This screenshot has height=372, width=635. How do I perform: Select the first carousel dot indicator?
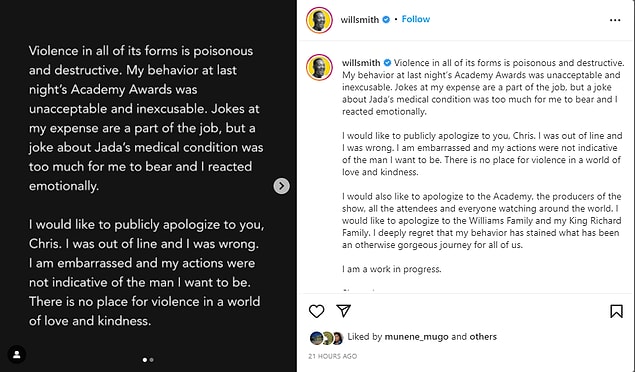pyautogui.click(x=145, y=359)
